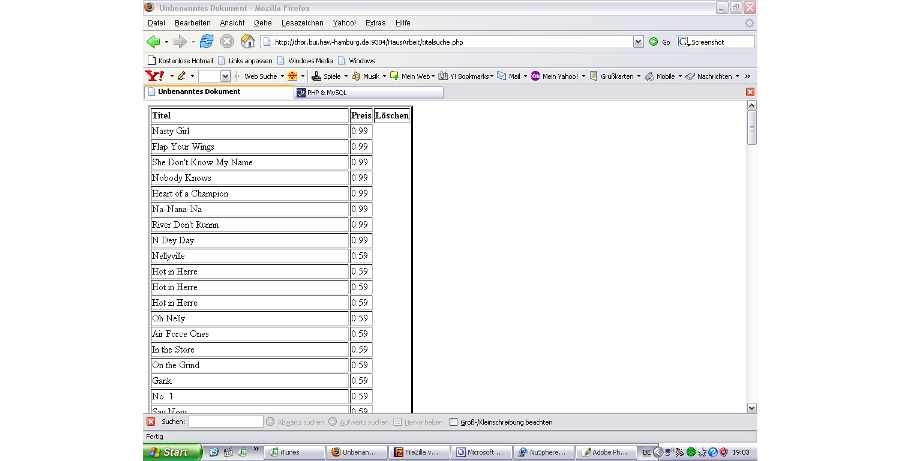The width and height of the screenshot is (900, 461).
Task: Enable Groß-/Kleinschreibung beachten checkbox
Action: coord(454,422)
